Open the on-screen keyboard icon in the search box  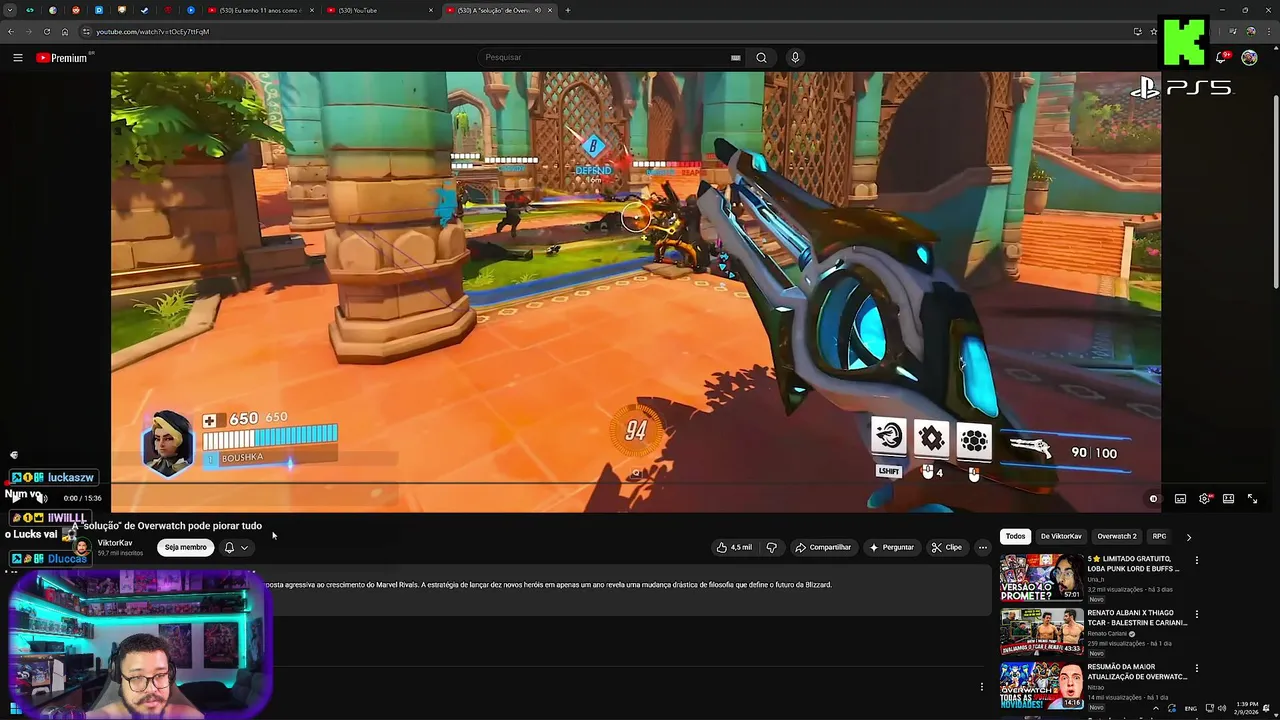tap(736, 58)
